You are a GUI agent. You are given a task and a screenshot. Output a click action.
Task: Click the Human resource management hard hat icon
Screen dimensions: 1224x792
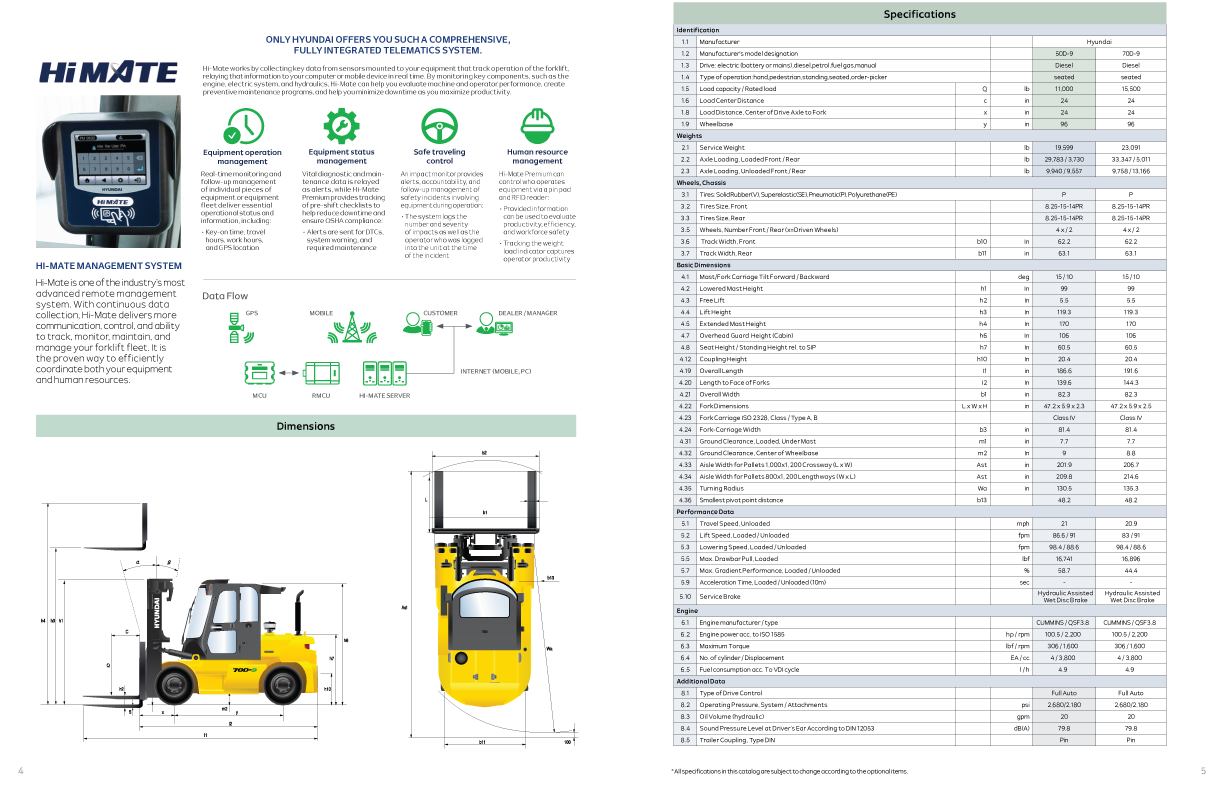tap(537, 127)
